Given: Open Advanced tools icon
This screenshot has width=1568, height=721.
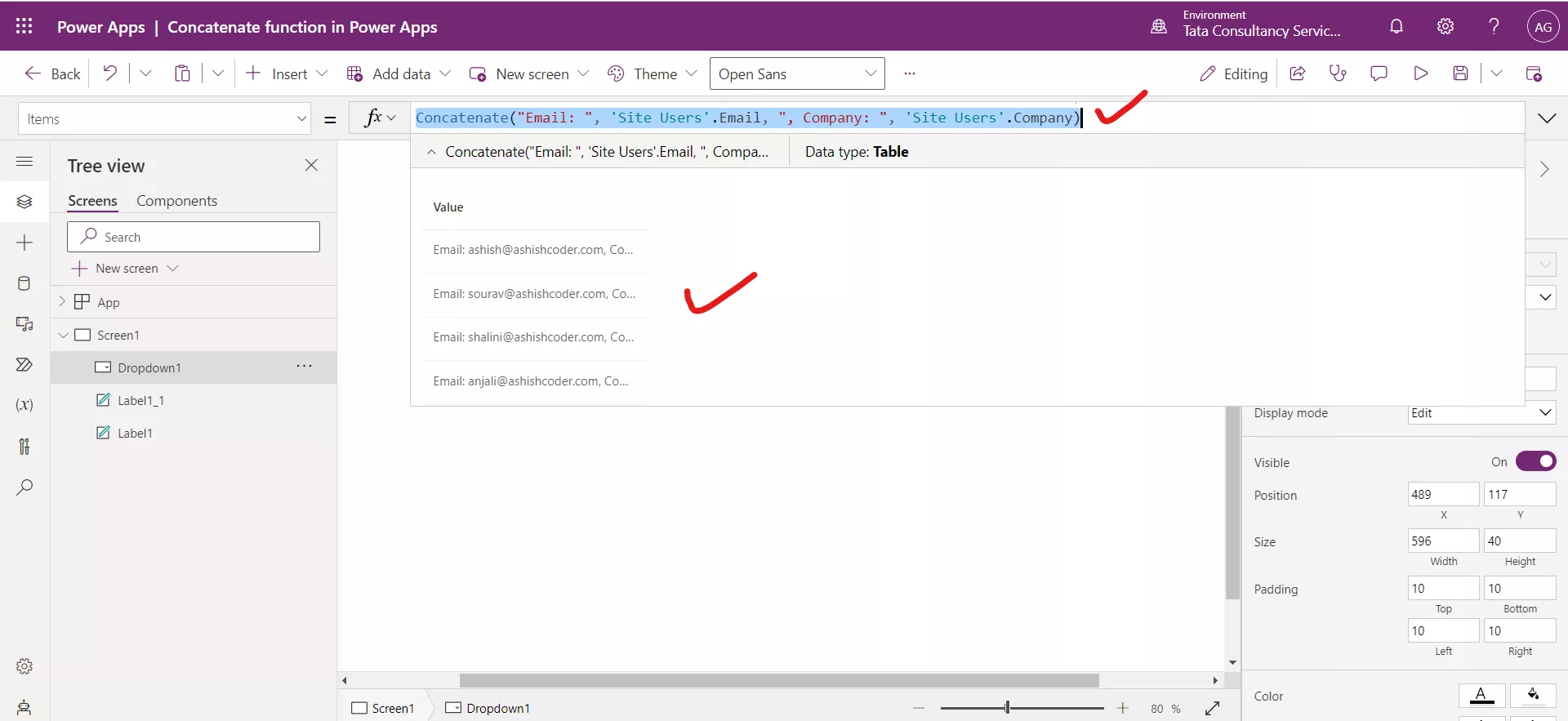Looking at the screenshot, I should [24, 446].
